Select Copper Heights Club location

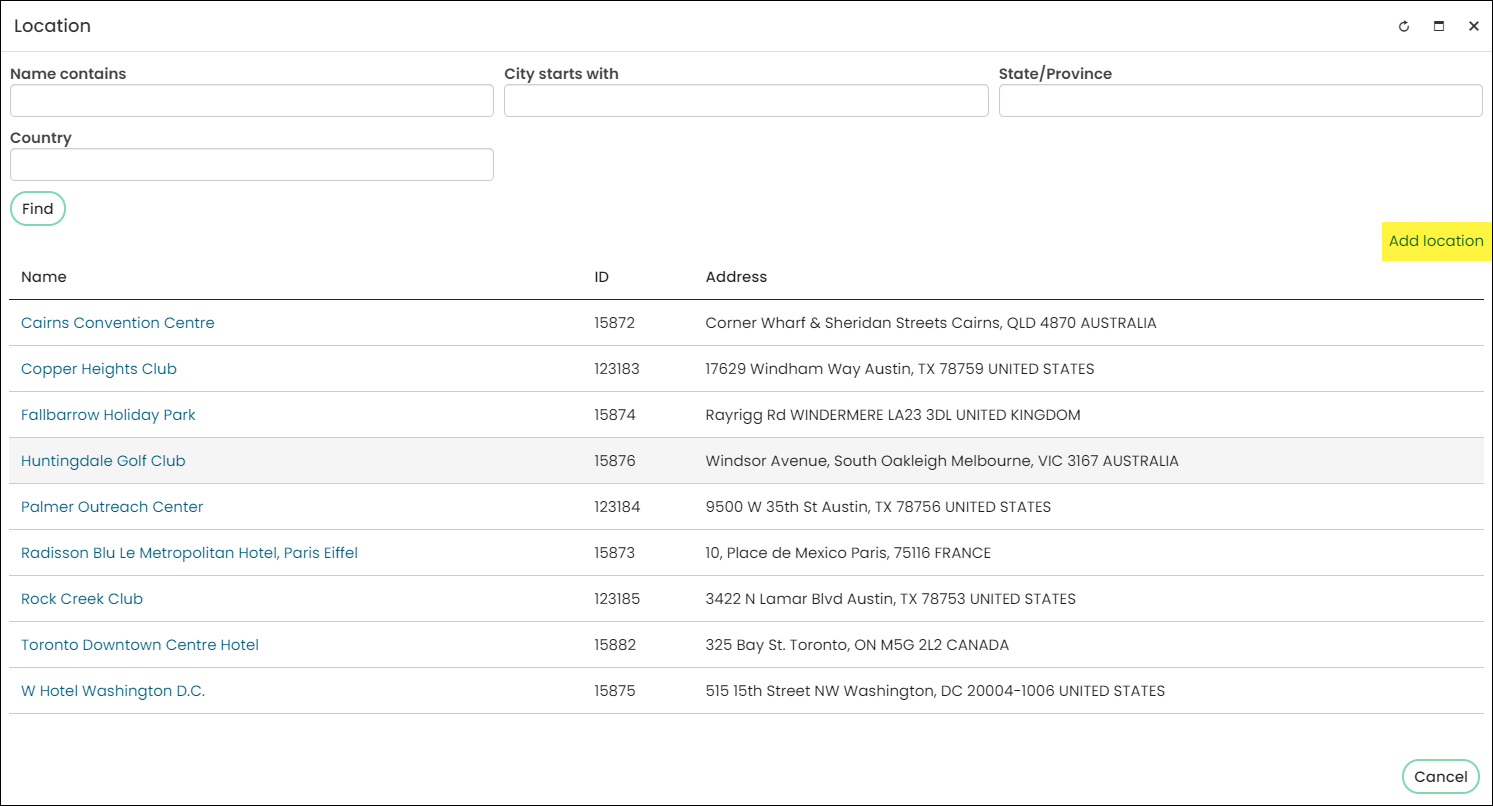click(99, 369)
